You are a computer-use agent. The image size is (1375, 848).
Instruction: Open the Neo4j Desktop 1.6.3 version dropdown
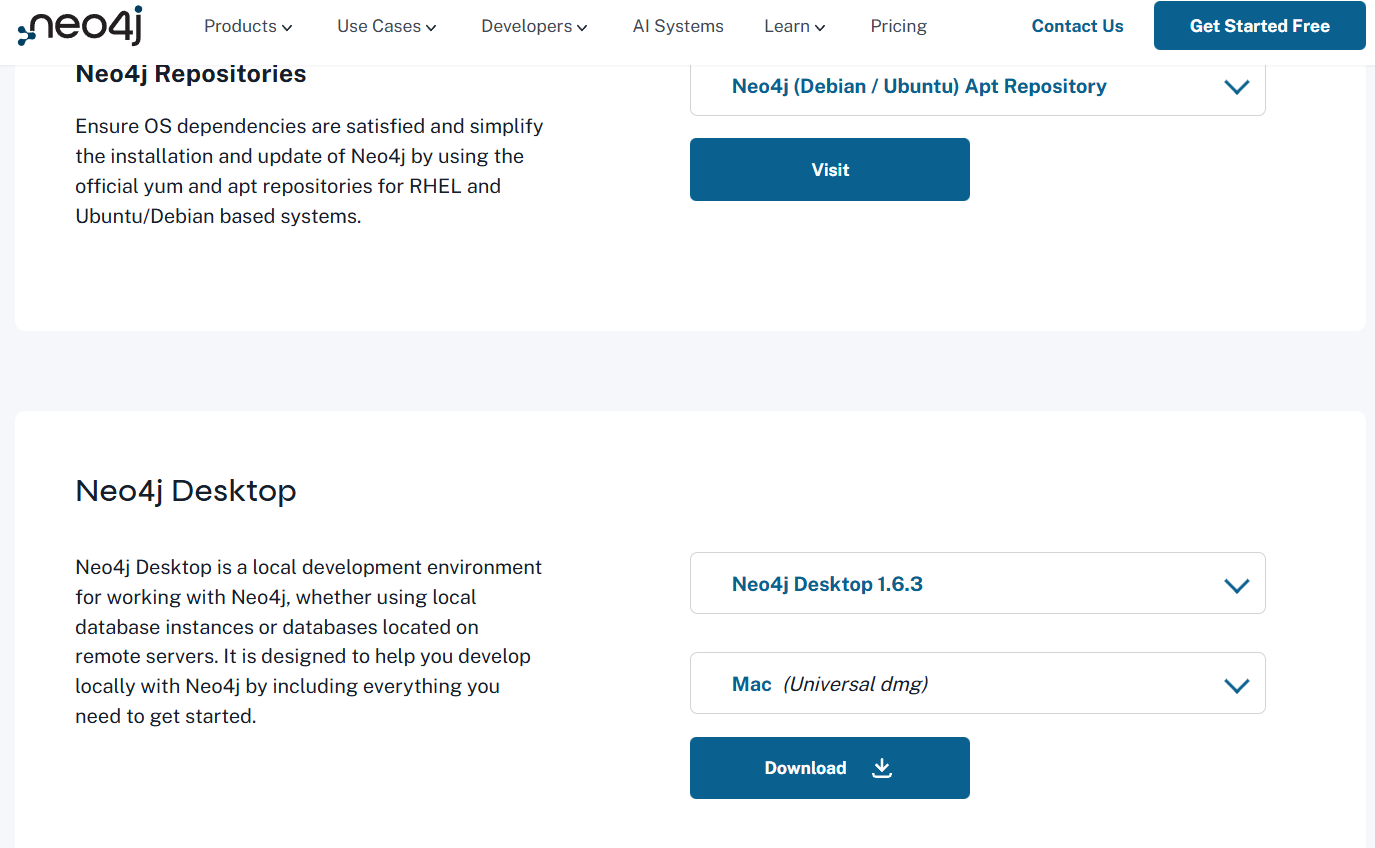977,584
